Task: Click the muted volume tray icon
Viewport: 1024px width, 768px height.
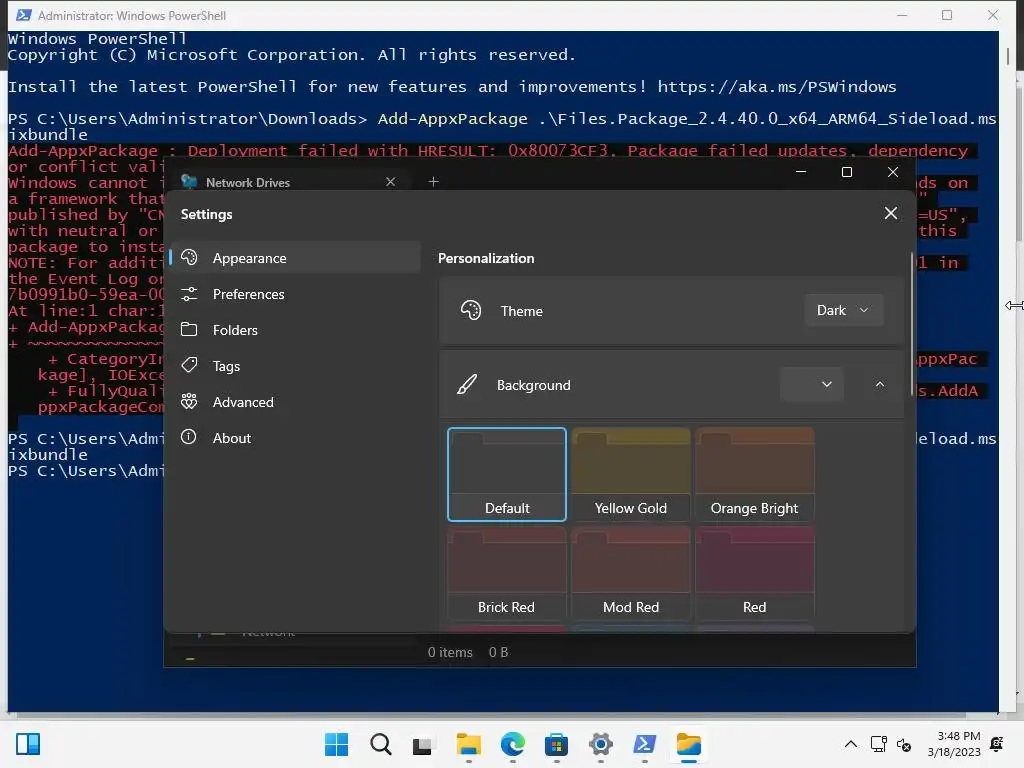Action: (x=904, y=744)
